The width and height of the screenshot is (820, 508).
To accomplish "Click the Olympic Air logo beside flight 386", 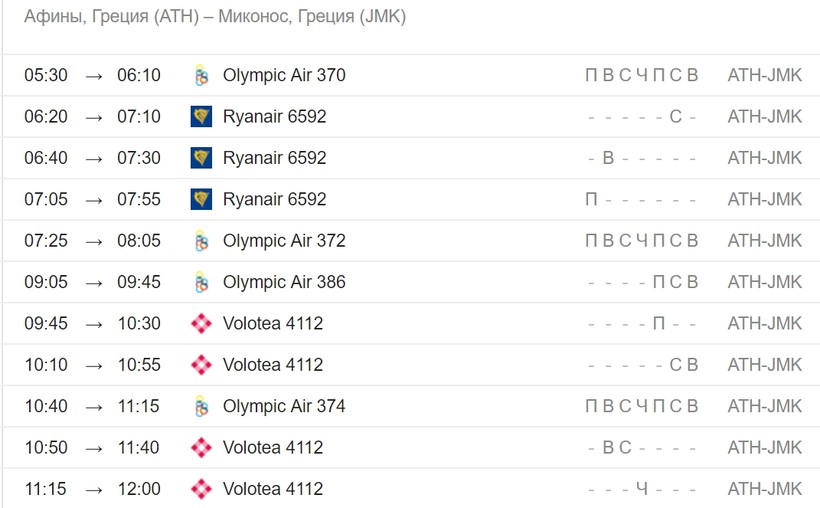I will 201,282.
